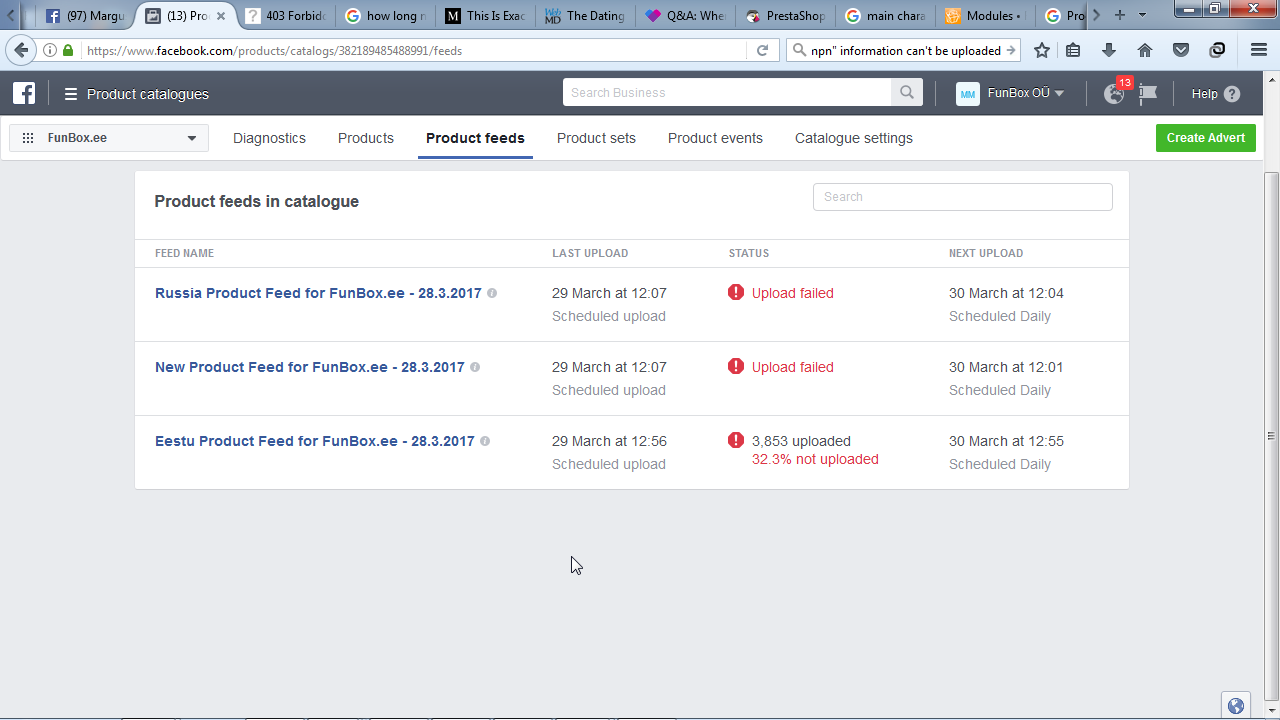The width and height of the screenshot is (1280, 720).
Task: Bookmark this page with the star icon
Action: [1042, 50]
